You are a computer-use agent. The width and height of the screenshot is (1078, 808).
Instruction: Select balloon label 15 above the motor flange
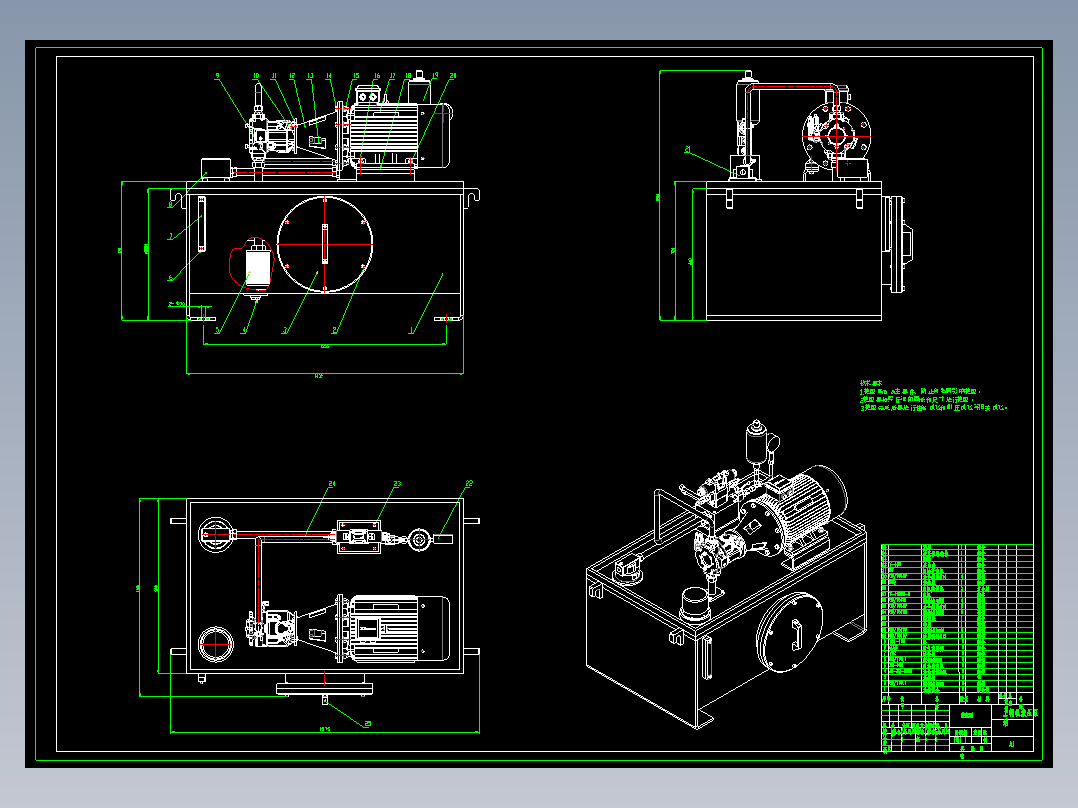(355, 76)
